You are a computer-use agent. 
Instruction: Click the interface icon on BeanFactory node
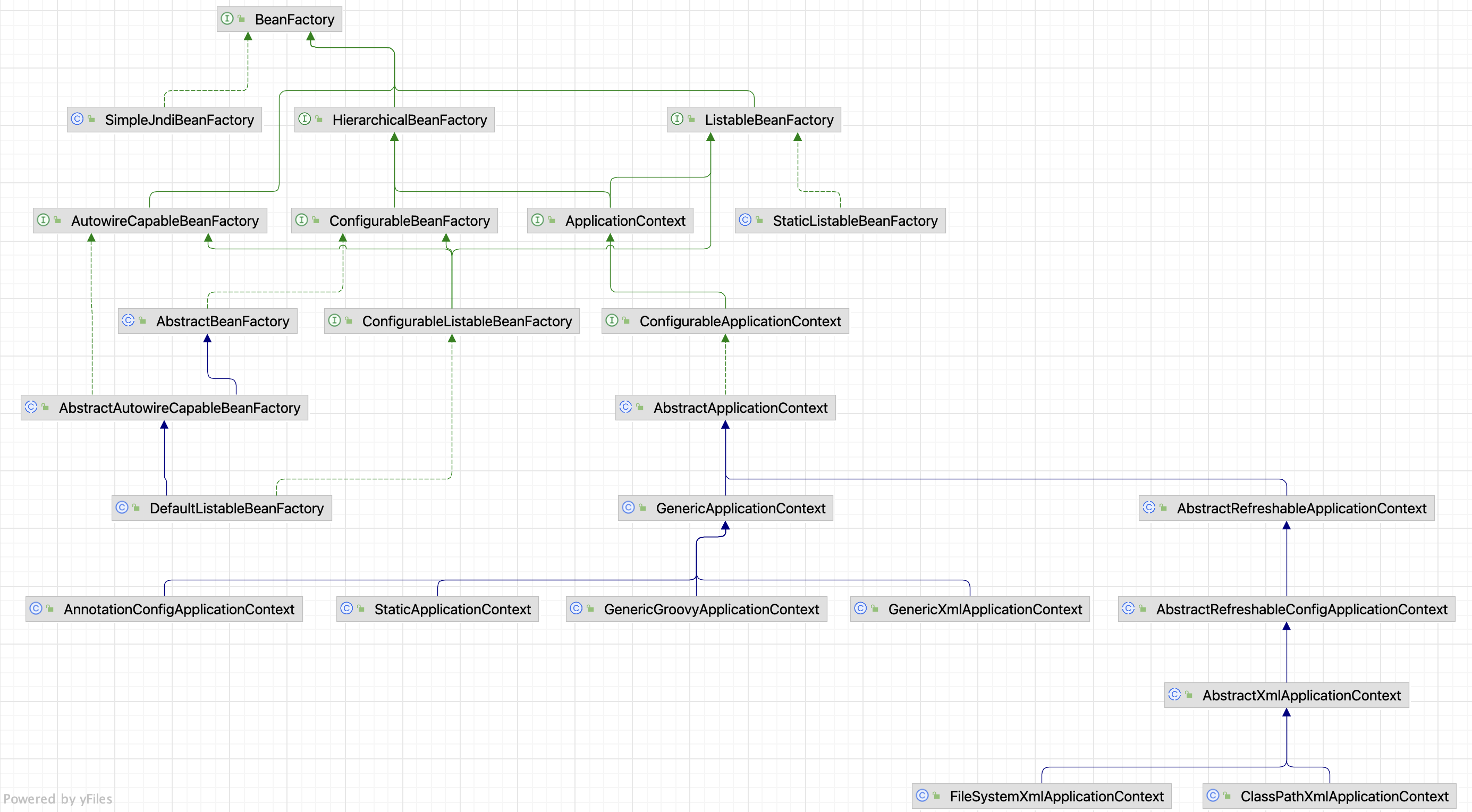click(227, 19)
